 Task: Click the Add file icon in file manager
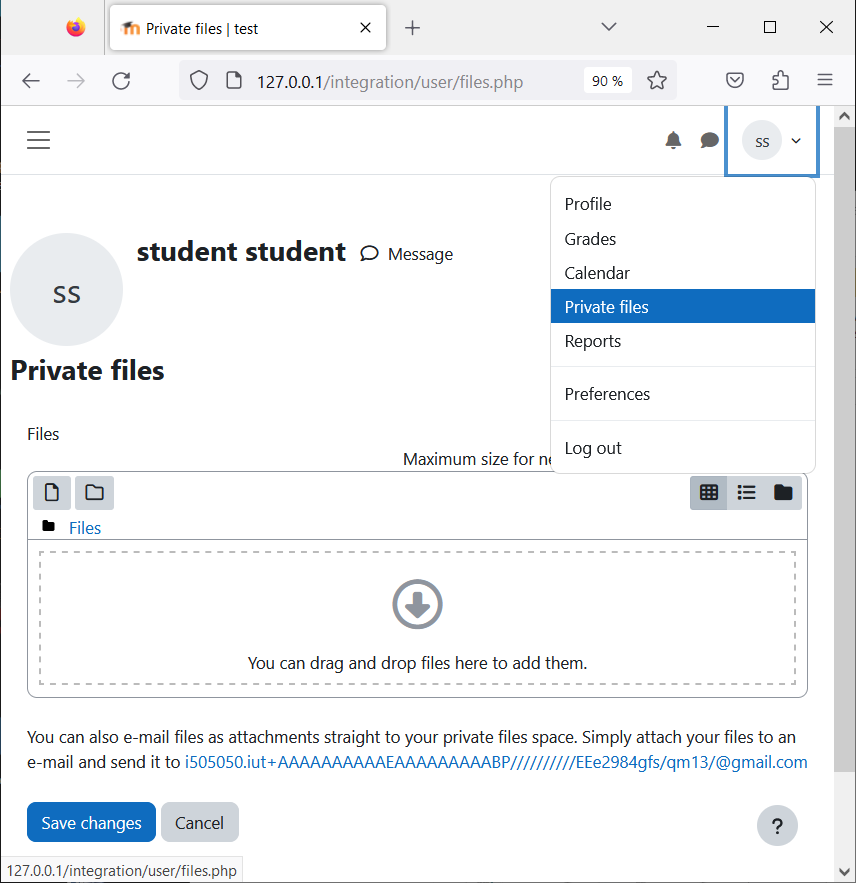(52, 493)
